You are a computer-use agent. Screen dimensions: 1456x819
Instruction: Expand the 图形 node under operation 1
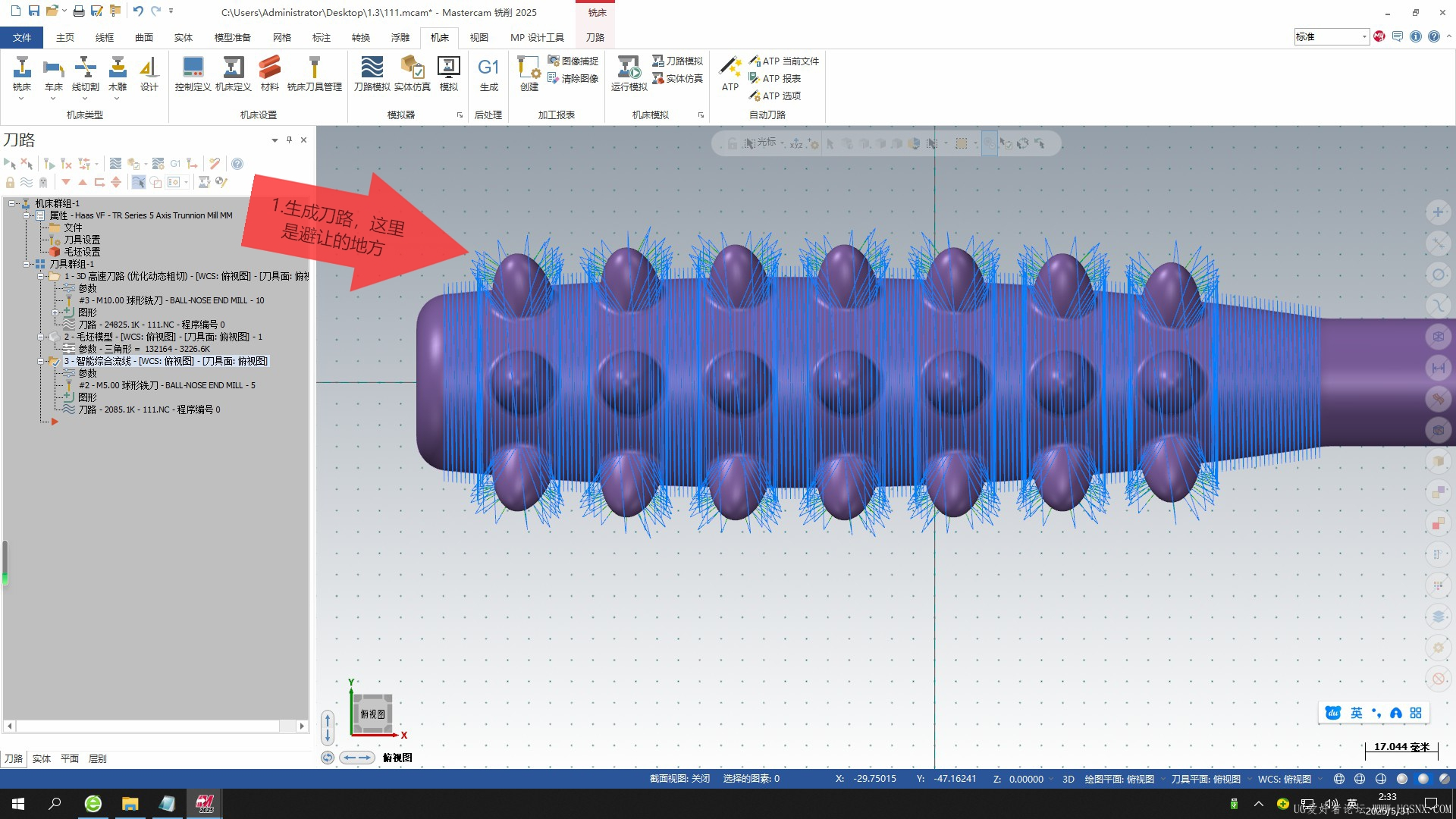tap(55, 312)
